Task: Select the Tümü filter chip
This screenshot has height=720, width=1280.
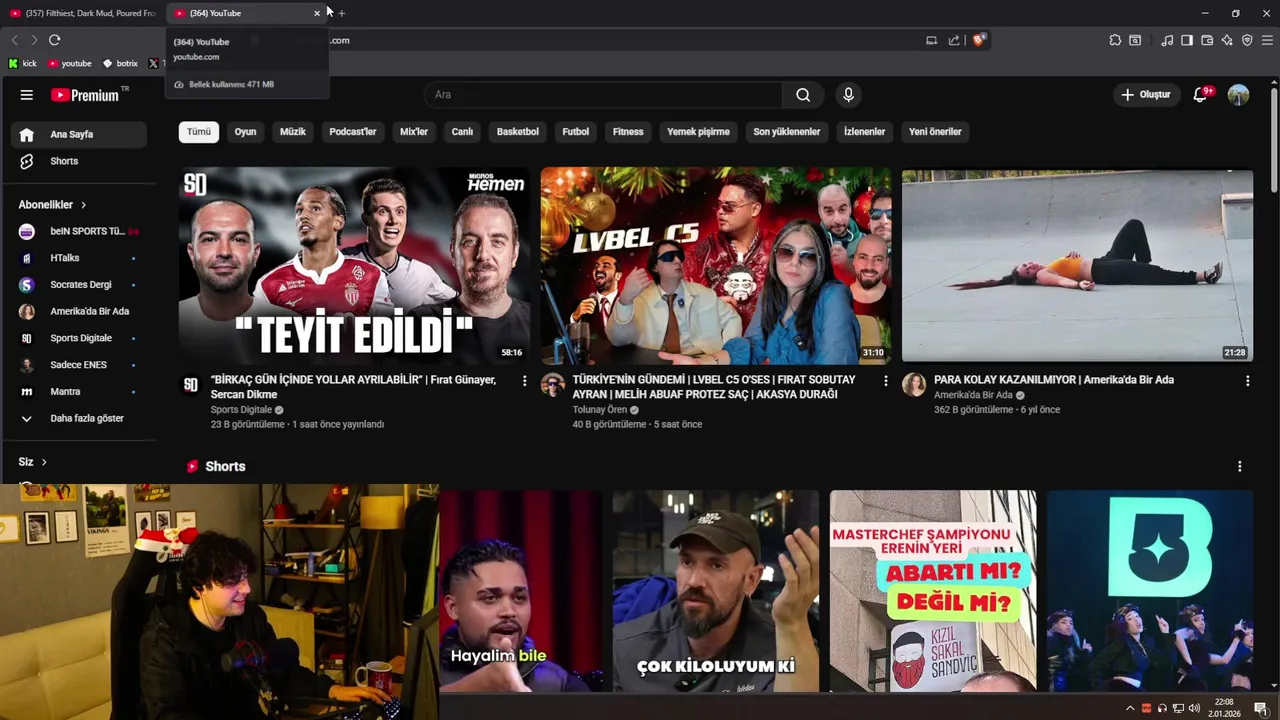Action: tap(199, 132)
